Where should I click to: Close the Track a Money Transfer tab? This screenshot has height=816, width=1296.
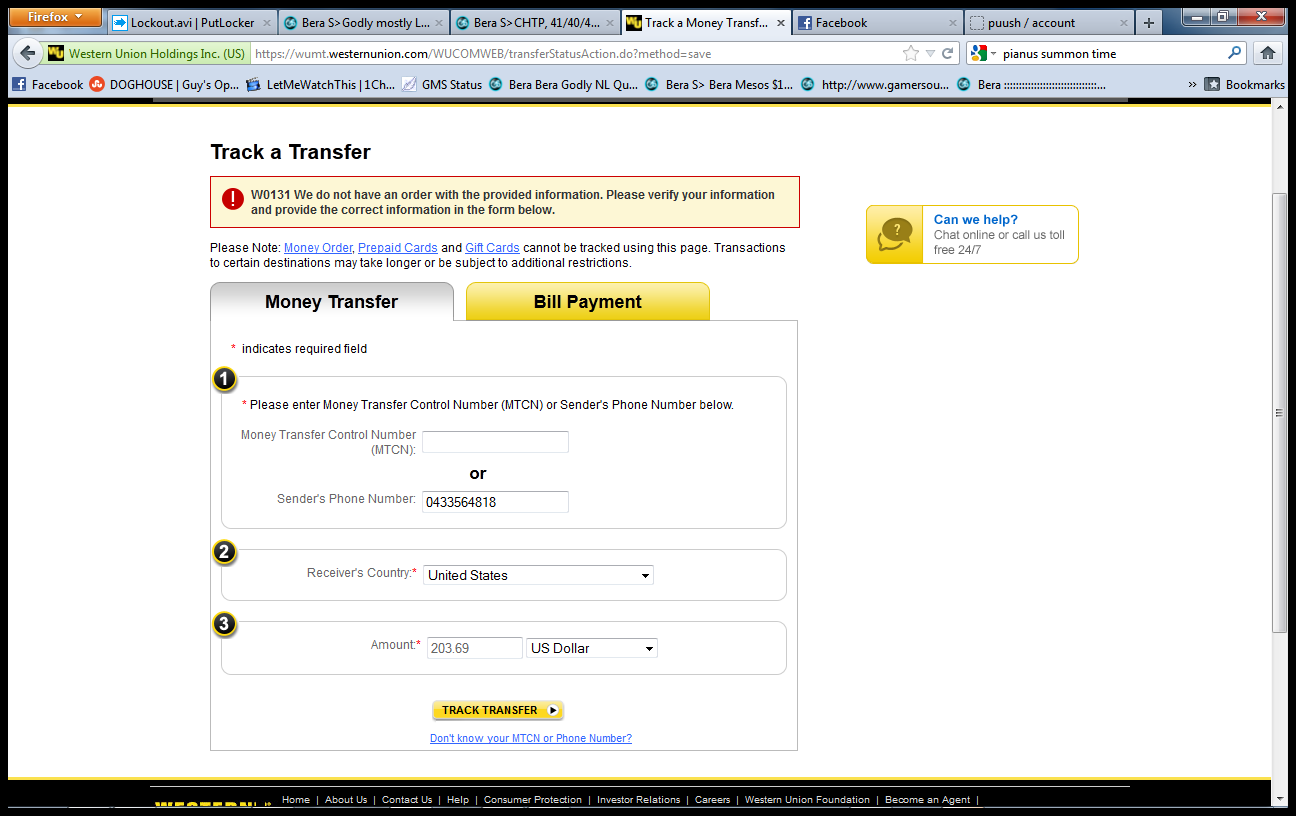pos(779,23)
